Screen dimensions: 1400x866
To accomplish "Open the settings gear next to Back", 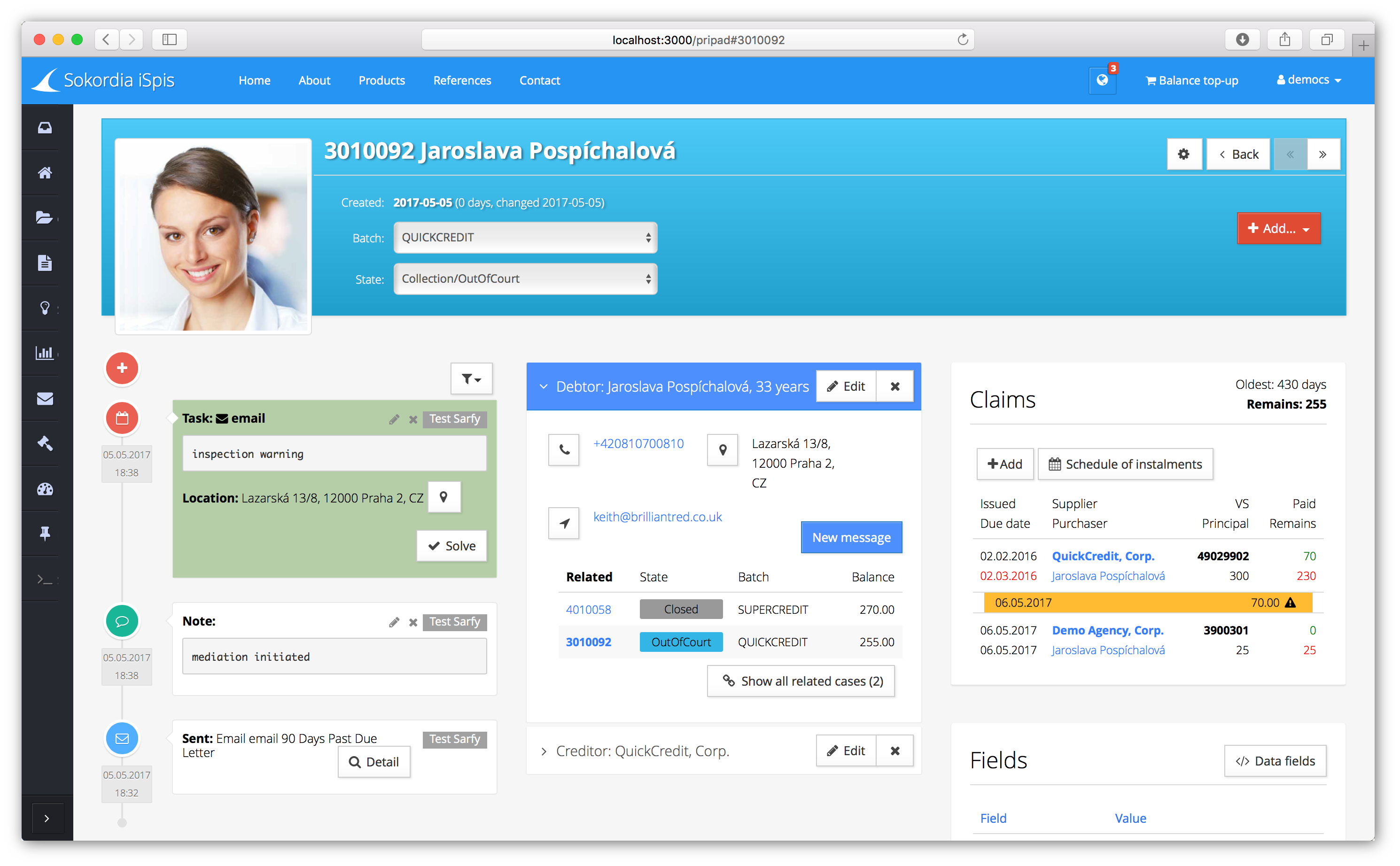I will coord(1184,154).
